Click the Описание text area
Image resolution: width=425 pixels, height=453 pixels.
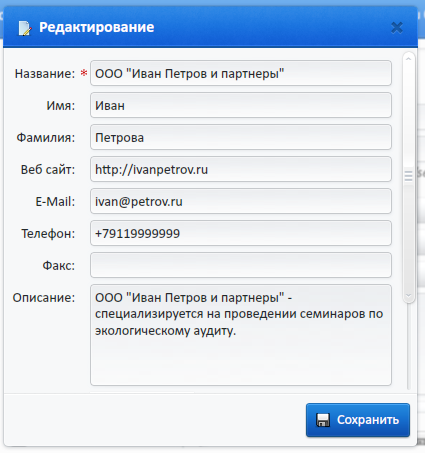click(x=241, y=335)
